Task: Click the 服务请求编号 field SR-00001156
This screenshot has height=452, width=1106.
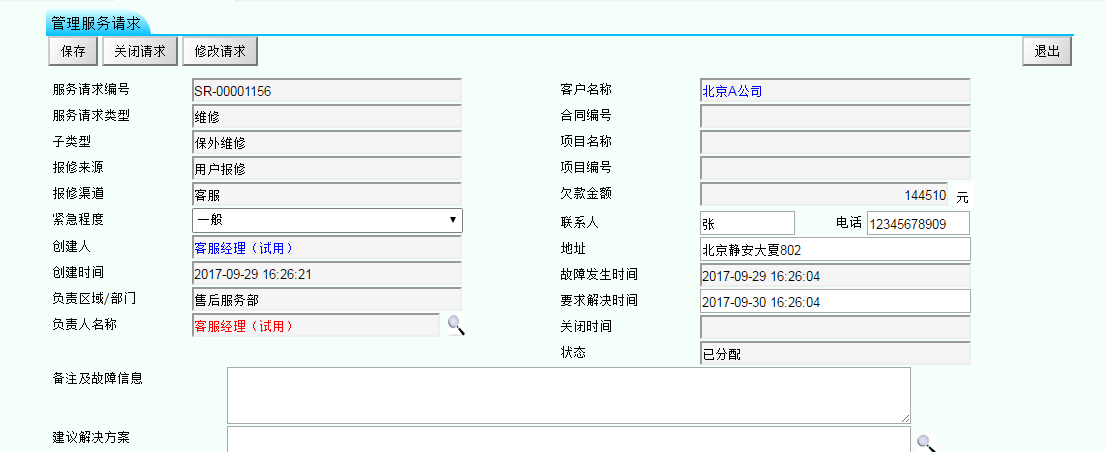Action: (x=327, y=91)
